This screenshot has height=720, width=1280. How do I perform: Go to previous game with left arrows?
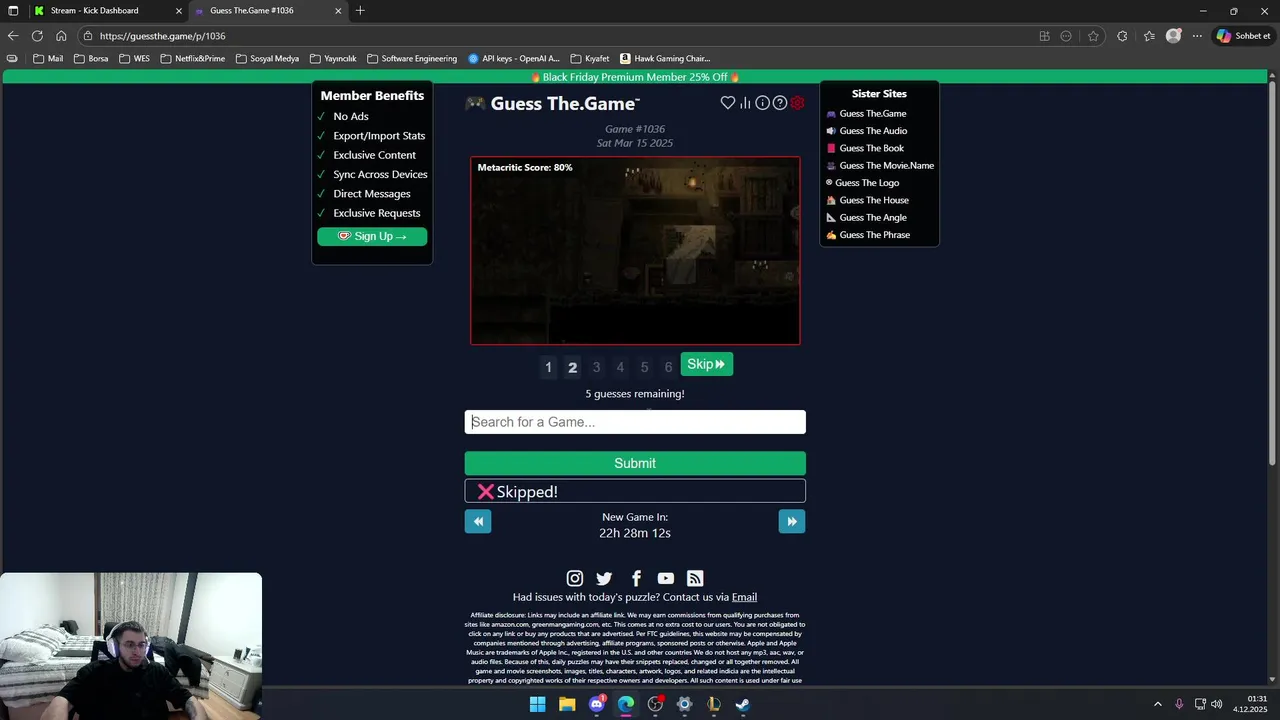pyautogui.click(x=478, y=521)
